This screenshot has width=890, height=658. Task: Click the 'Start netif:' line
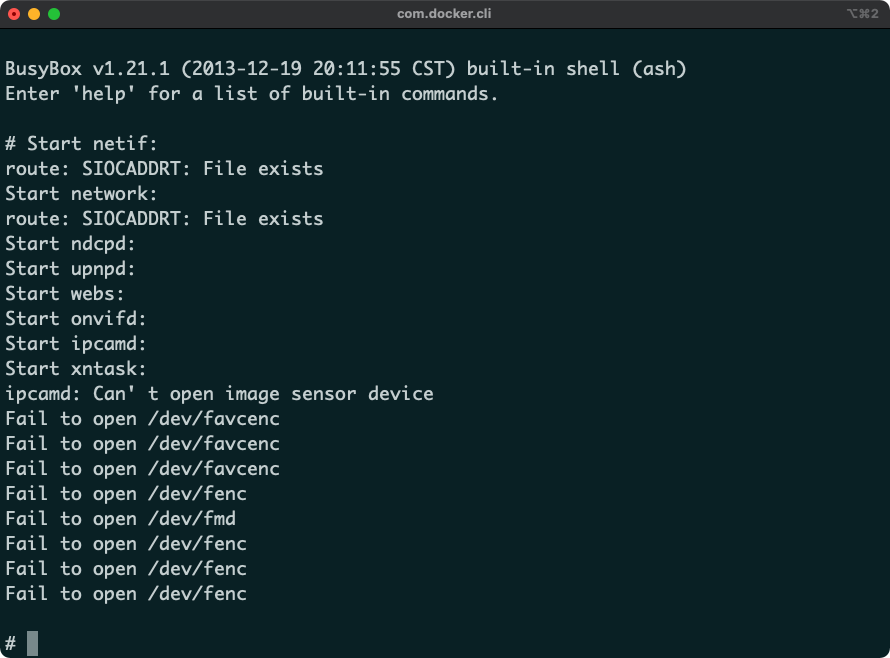80,143
